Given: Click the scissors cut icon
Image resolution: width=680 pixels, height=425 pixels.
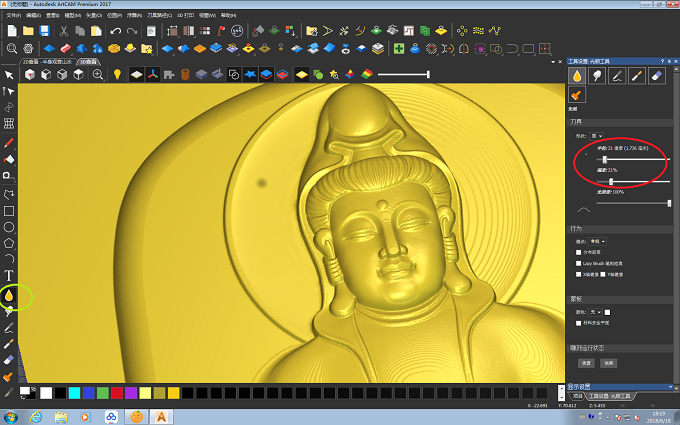Looking at the screenshot, I should 64,31.
